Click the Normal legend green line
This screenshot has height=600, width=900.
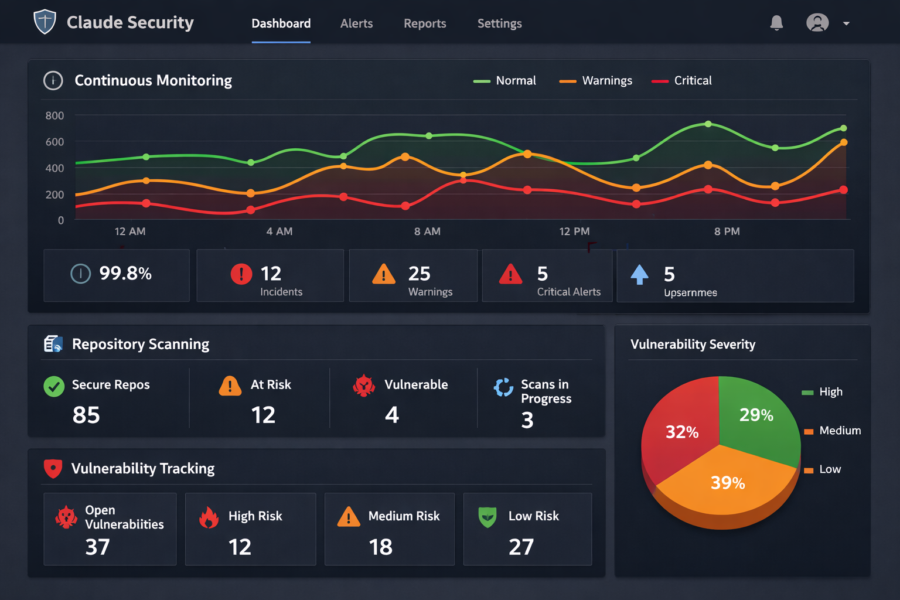pos(482,81)
